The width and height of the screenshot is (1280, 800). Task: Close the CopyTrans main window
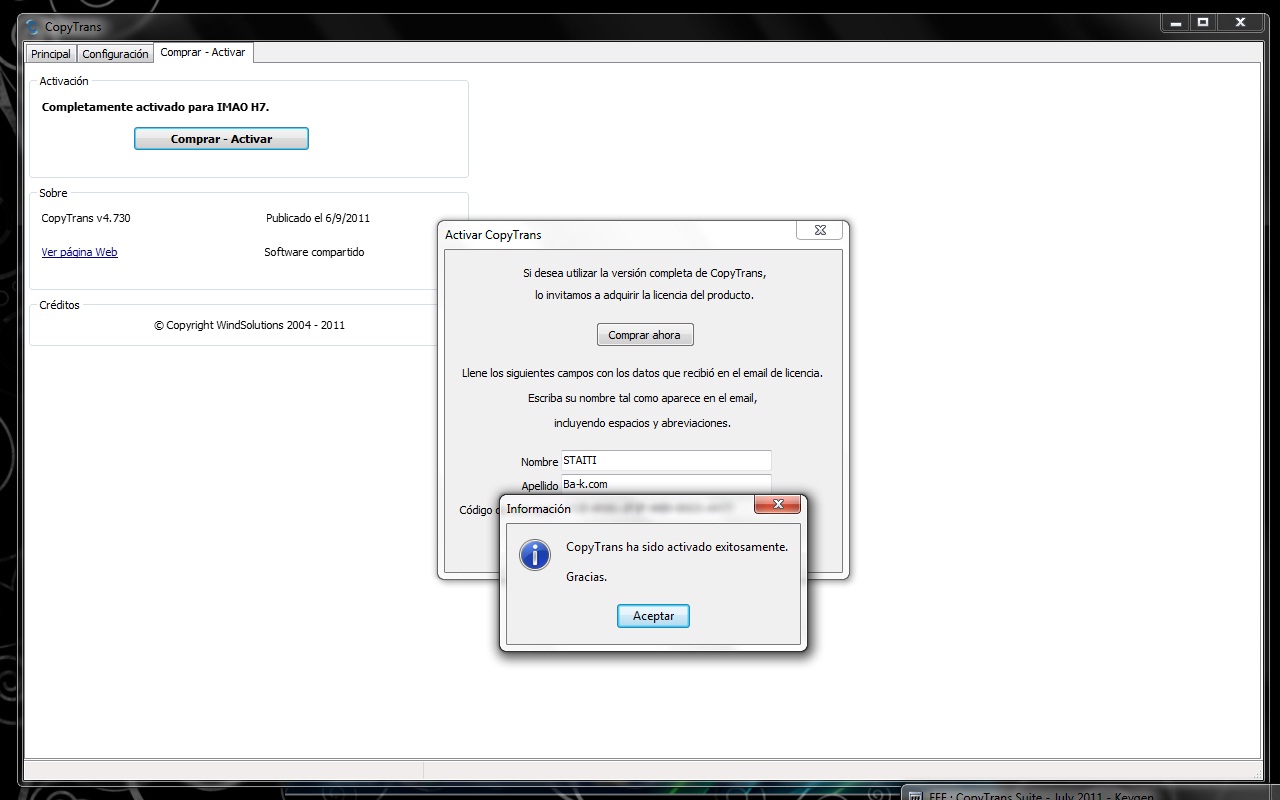(x=1240, y=21)
